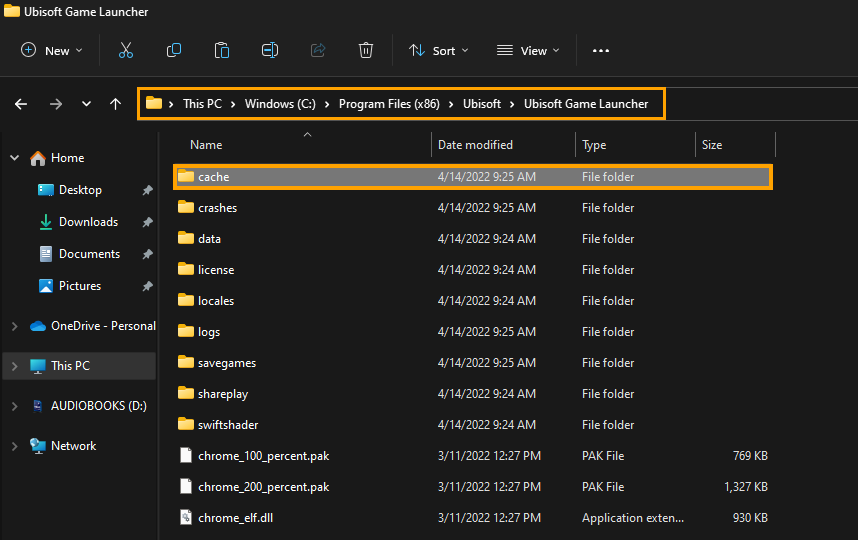The image size is (858, 540).
Task: Unpin Desktop using its pin icon
Action: (148, 190)
